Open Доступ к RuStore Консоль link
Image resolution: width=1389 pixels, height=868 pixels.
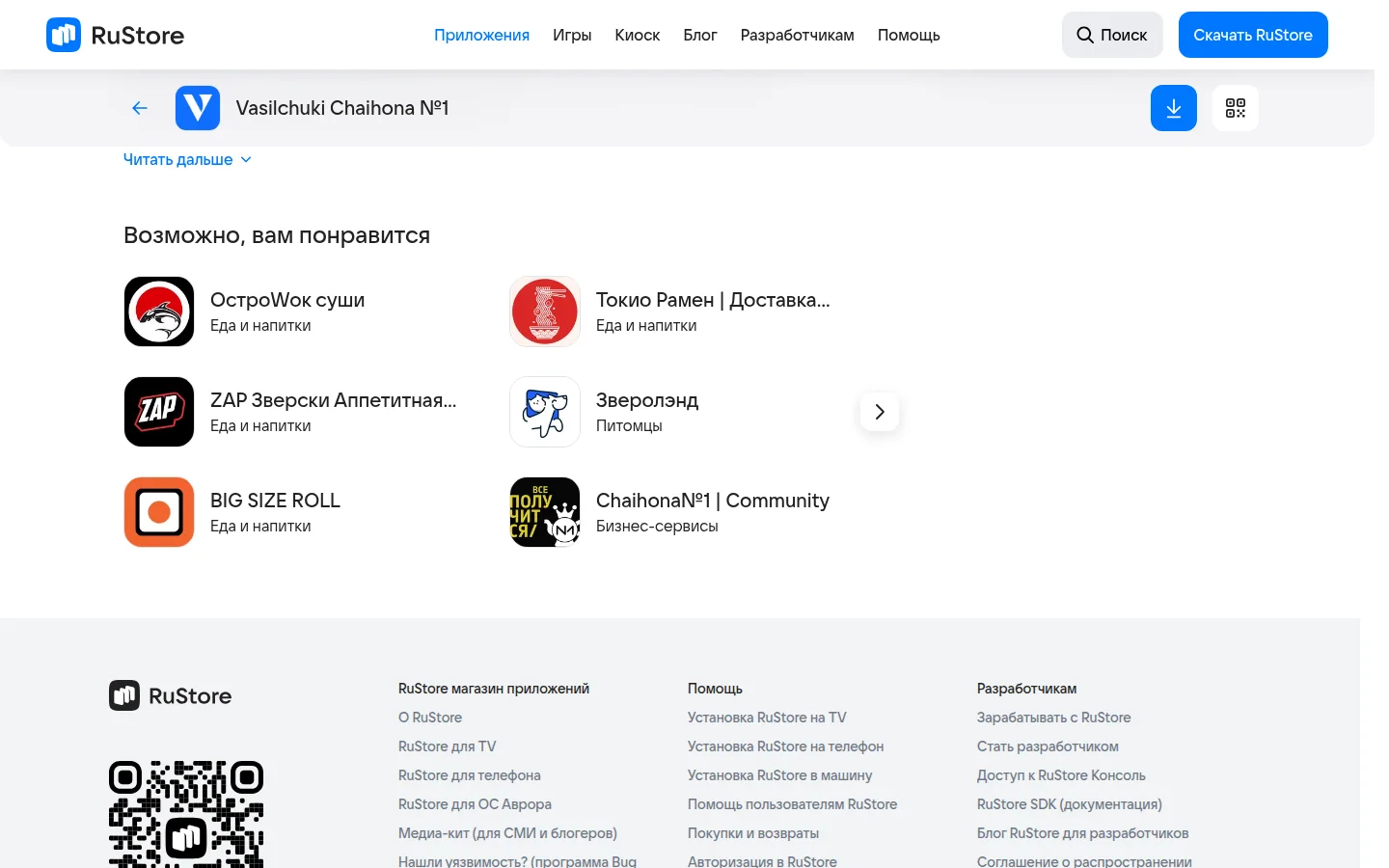(1062, 775)
